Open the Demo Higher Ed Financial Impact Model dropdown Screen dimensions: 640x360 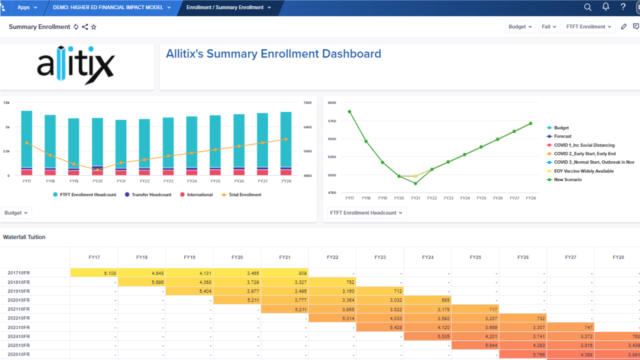(111, 7)
